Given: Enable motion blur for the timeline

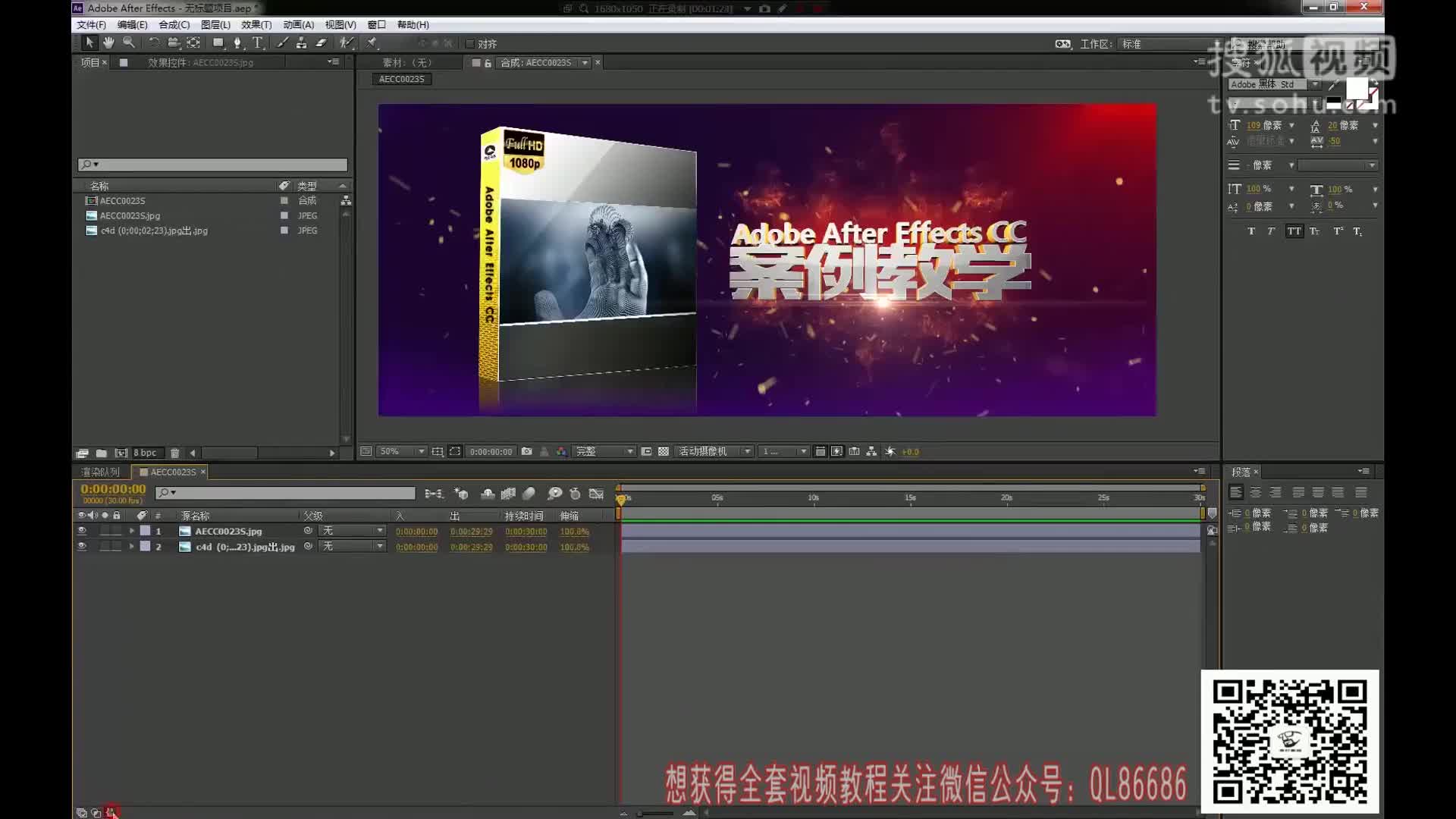Looking at the screenshot, I should [529, 494].
